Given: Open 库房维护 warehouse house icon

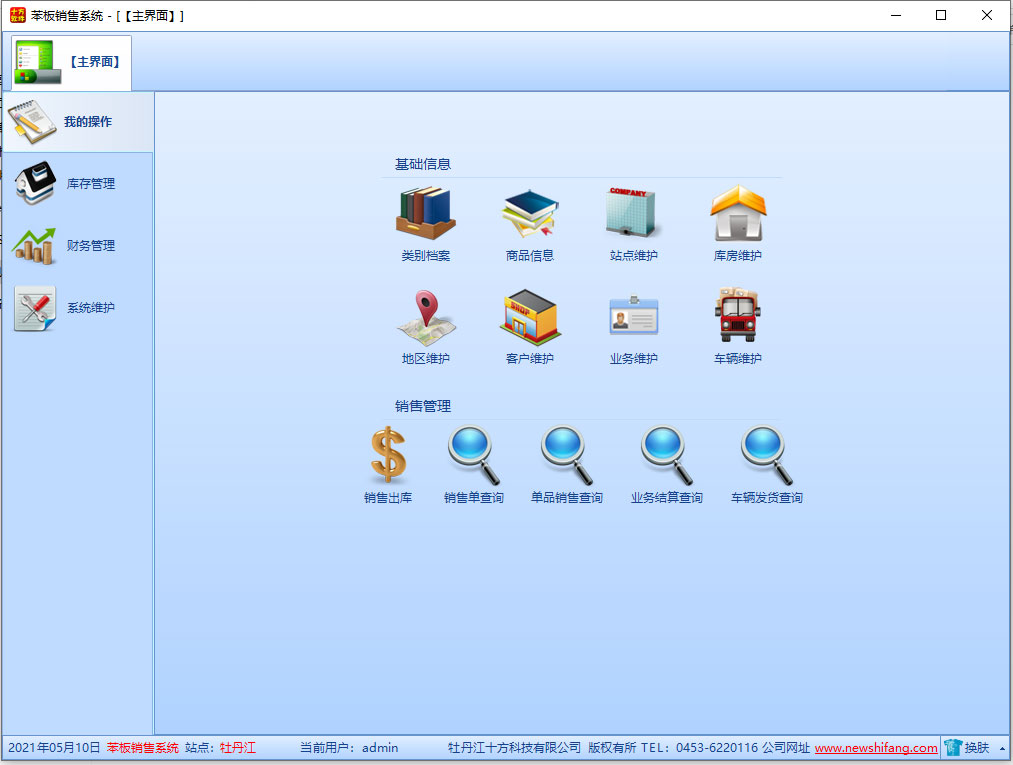Looking at the screenshot, I should pos(738,213).
